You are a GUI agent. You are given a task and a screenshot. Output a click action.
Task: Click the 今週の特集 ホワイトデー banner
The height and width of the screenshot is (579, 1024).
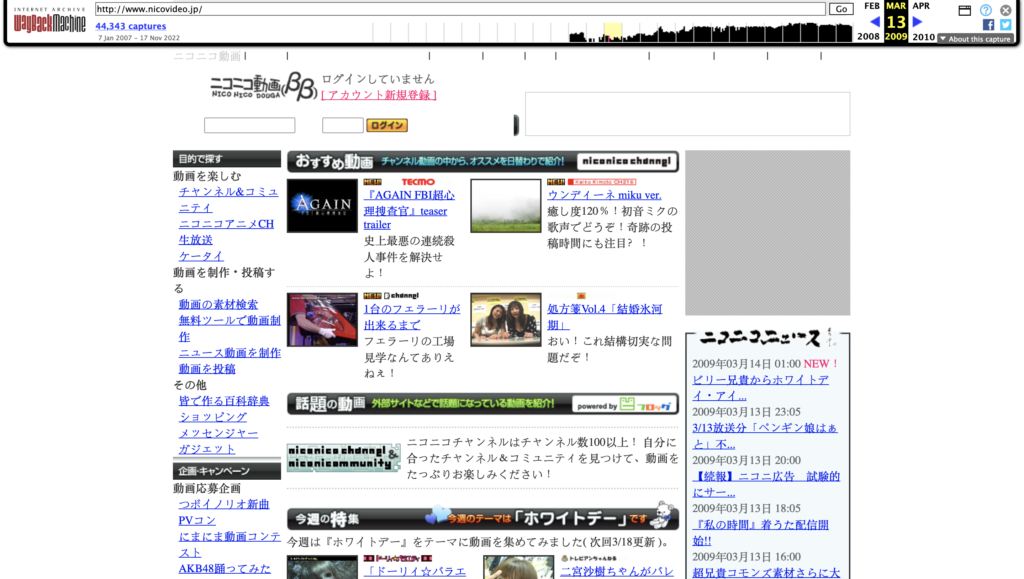point(483,517)
